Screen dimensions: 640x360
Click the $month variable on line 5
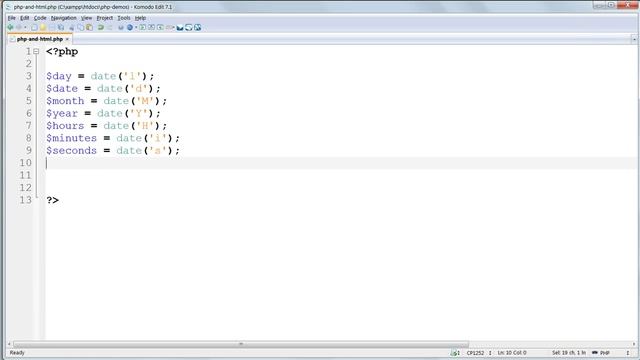click(65, 101)
